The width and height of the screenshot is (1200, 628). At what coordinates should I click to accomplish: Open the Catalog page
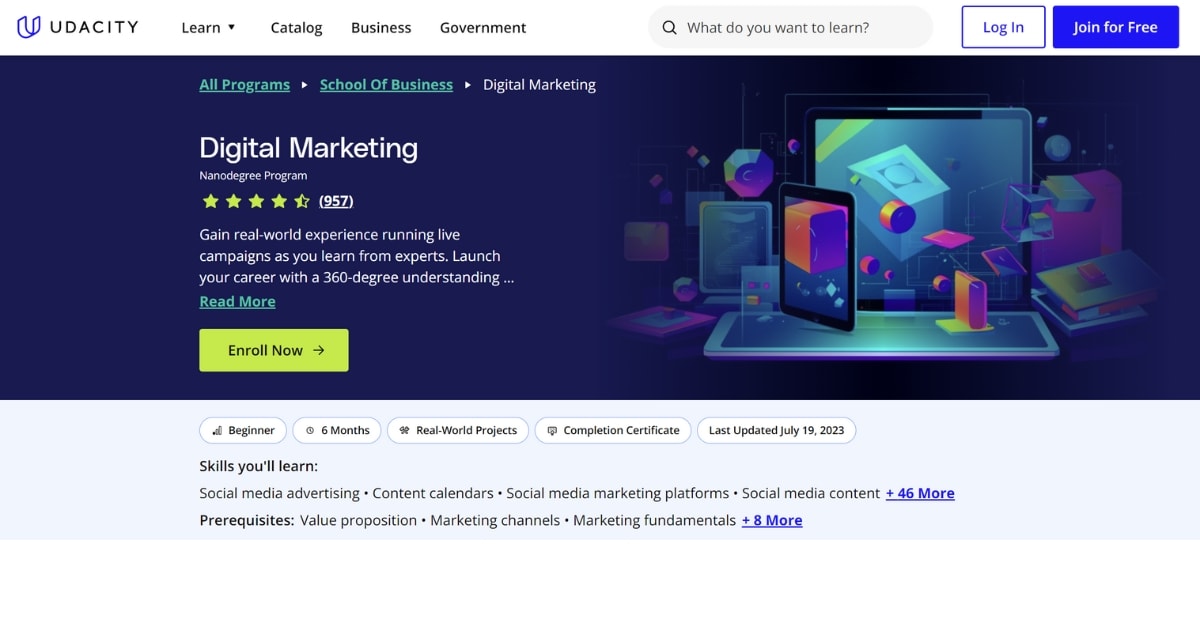pyautogui.click(x=296, y=28)
